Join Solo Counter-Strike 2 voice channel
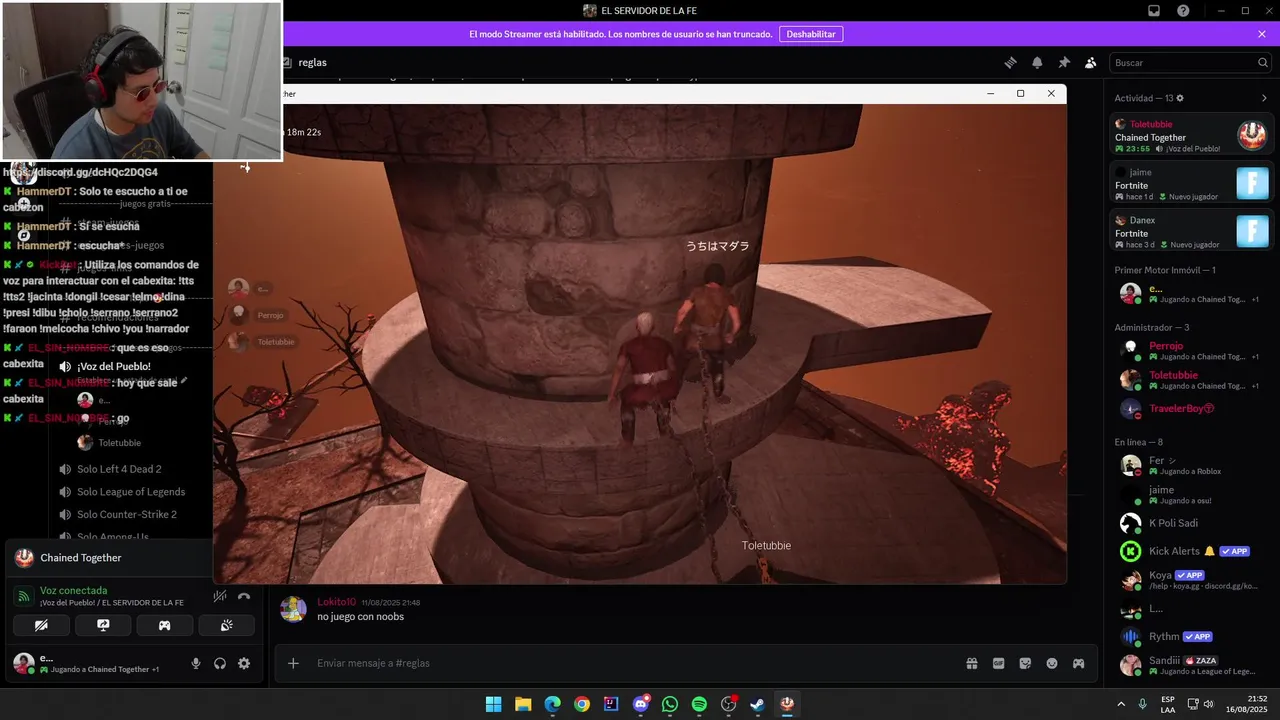This screenshot has height=720, width=1280. pyautogui.click(x=126, y=515)
